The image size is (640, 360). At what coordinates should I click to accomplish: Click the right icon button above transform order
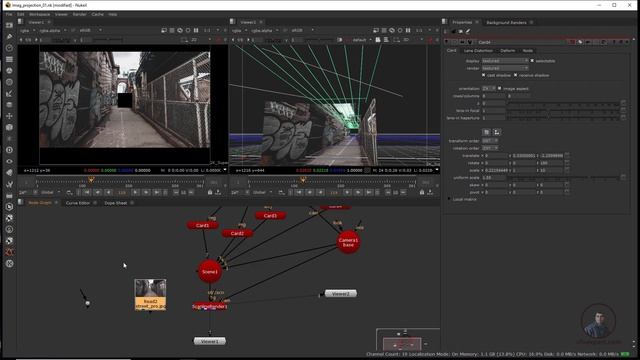point(497,132)
